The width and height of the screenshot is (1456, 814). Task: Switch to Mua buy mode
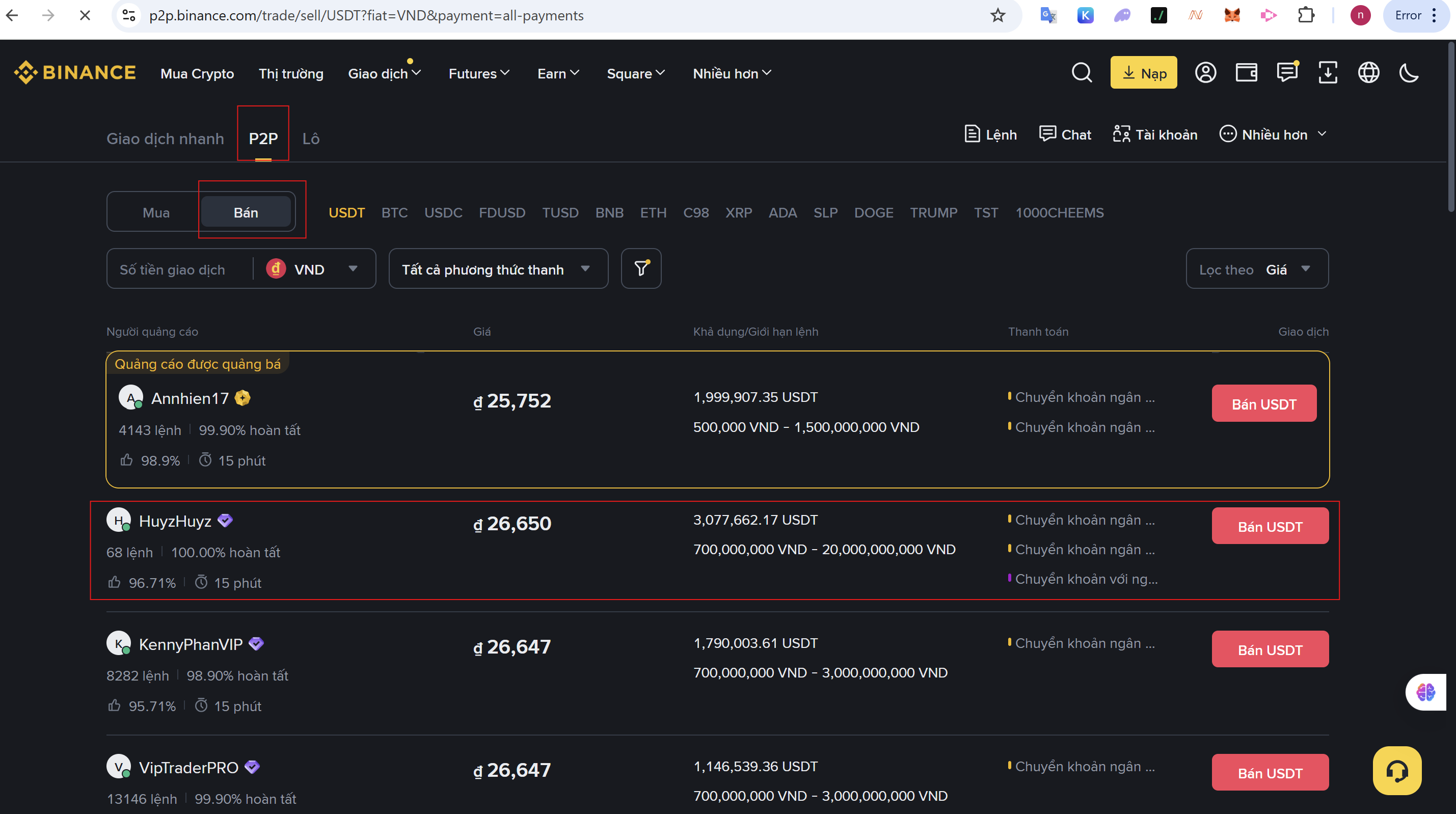point(156,212)
